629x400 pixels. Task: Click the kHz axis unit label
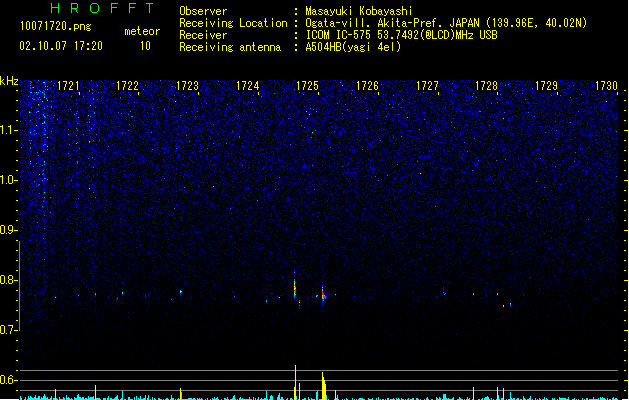9,81
